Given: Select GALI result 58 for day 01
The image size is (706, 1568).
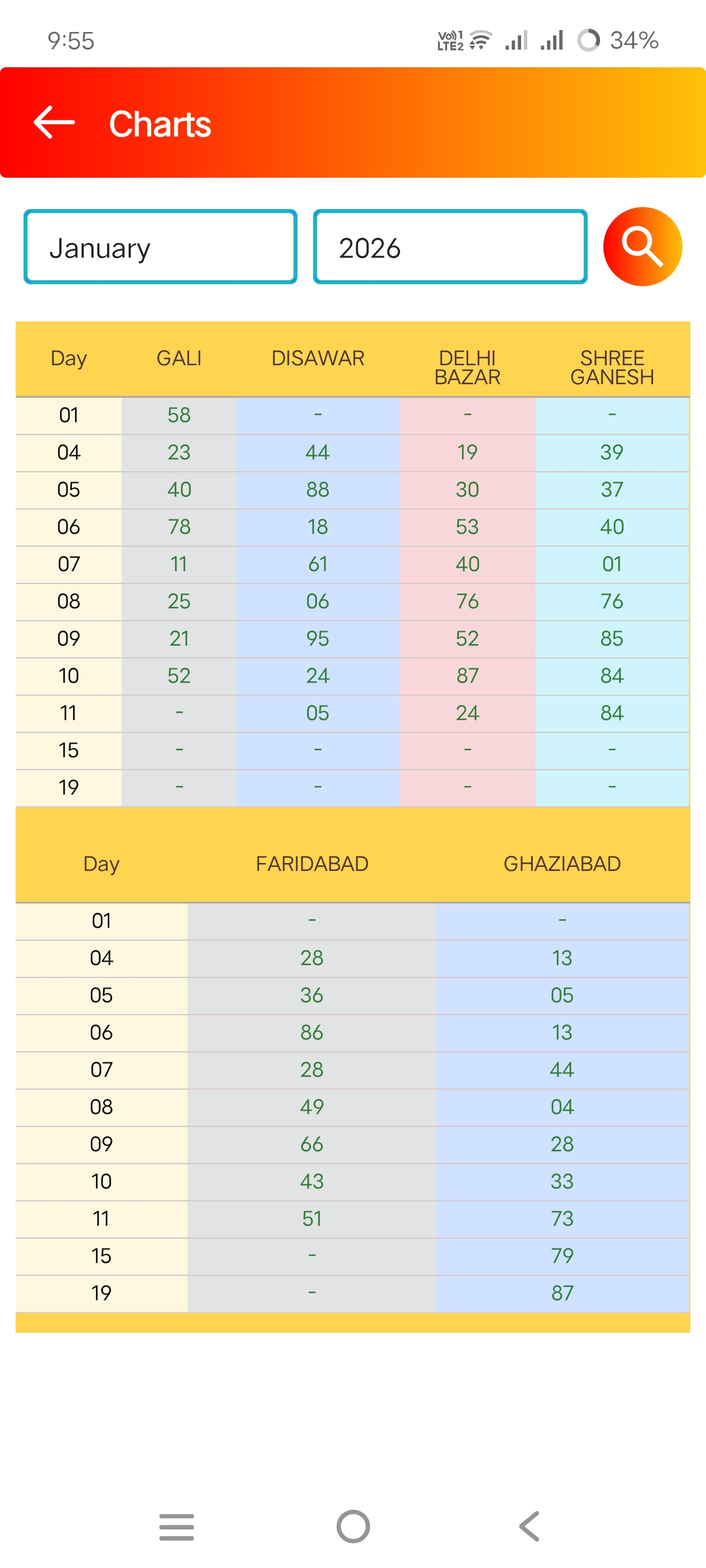Looking at the screenshot, I should 179,415.
